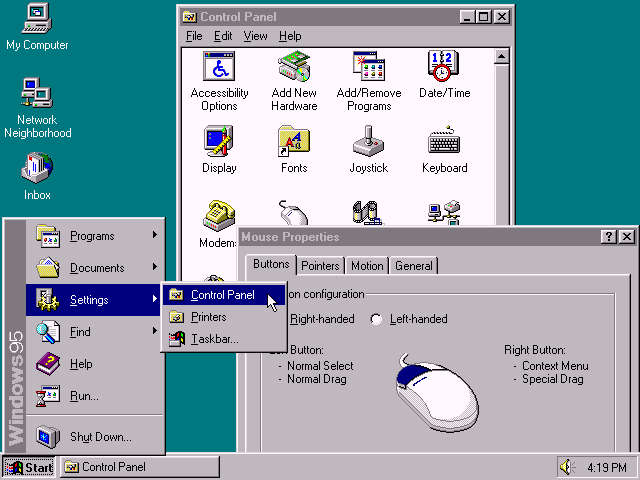Open Documents in the Start menu
This screenshot has height=480, width=640.
click(95, 268)
